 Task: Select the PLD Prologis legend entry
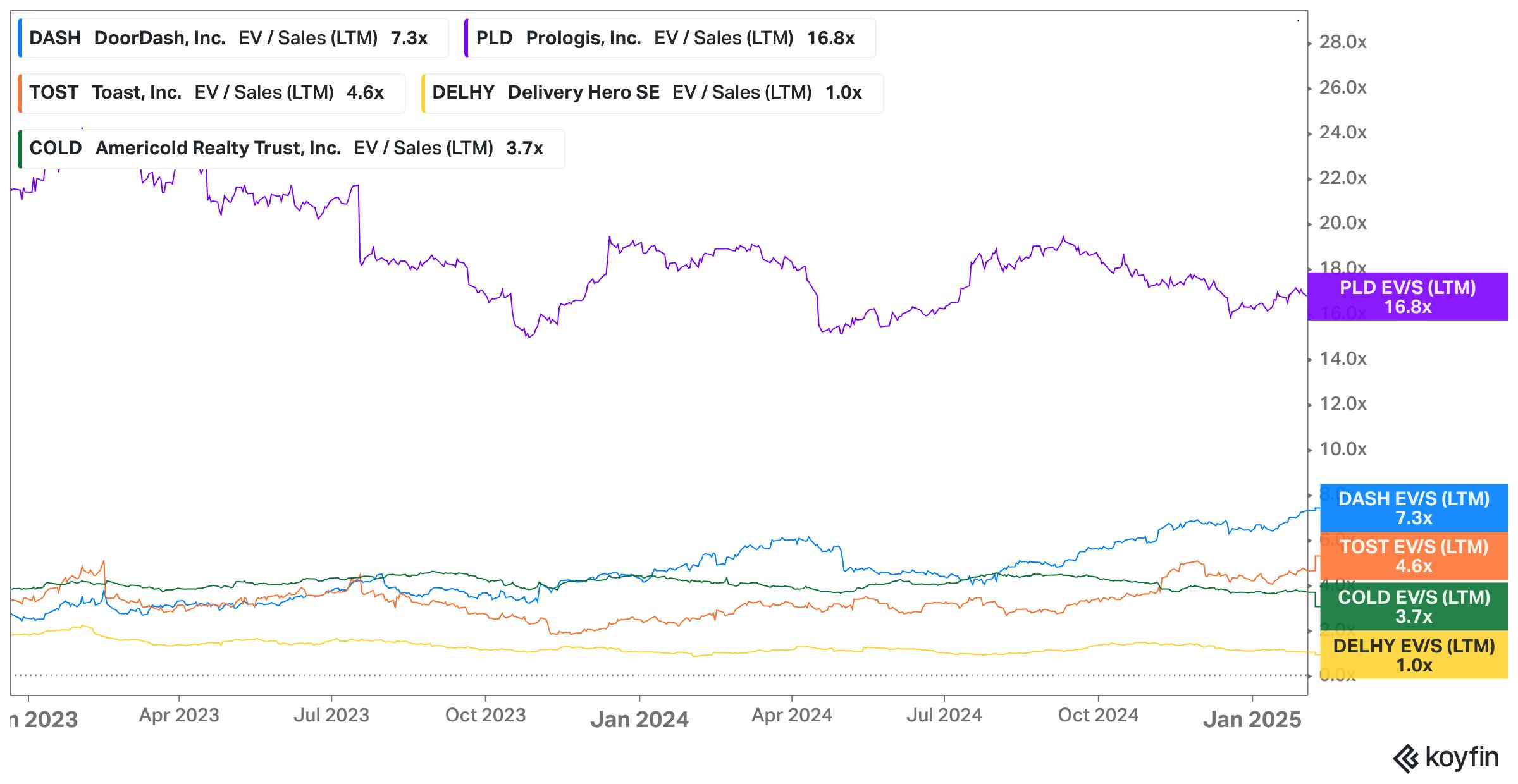[x=669, y=38]
